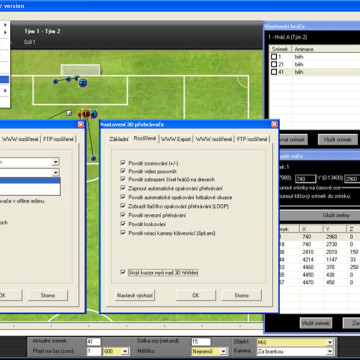This screenshot has width=360, height=360.
Task: Expand the submenu arrow at the top of the left menu
Action: tap(5, 25)
